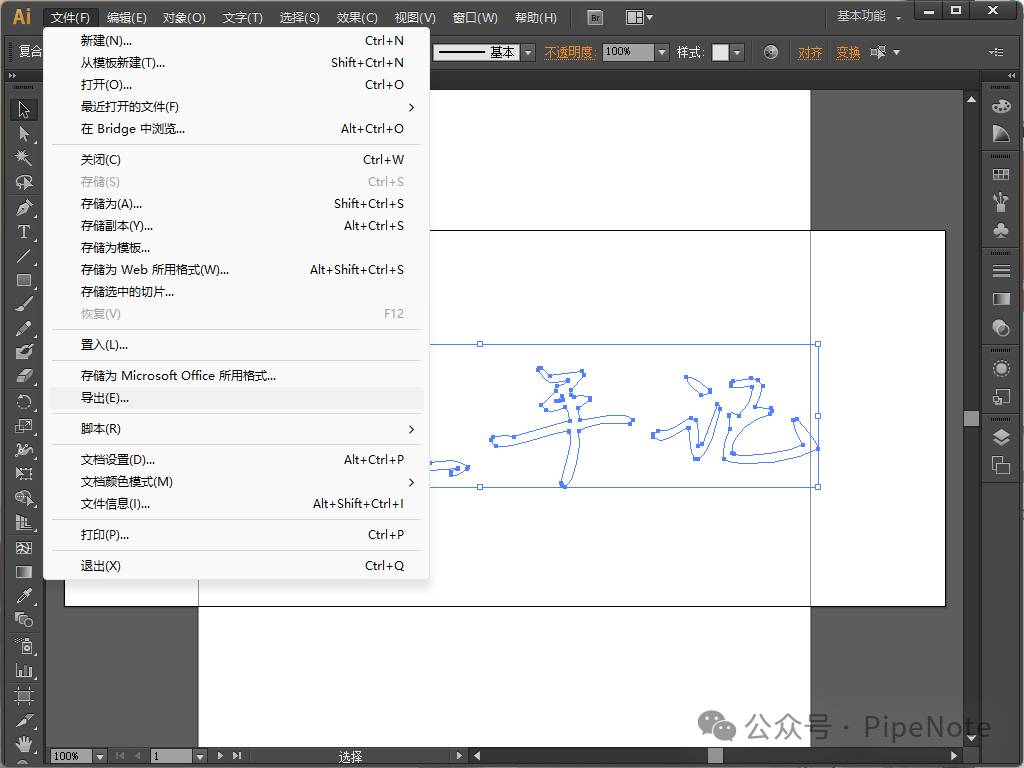This screenshot has width=1024, height=768.
Task: Click the 样式 style swatch
Action: (720, 52)
